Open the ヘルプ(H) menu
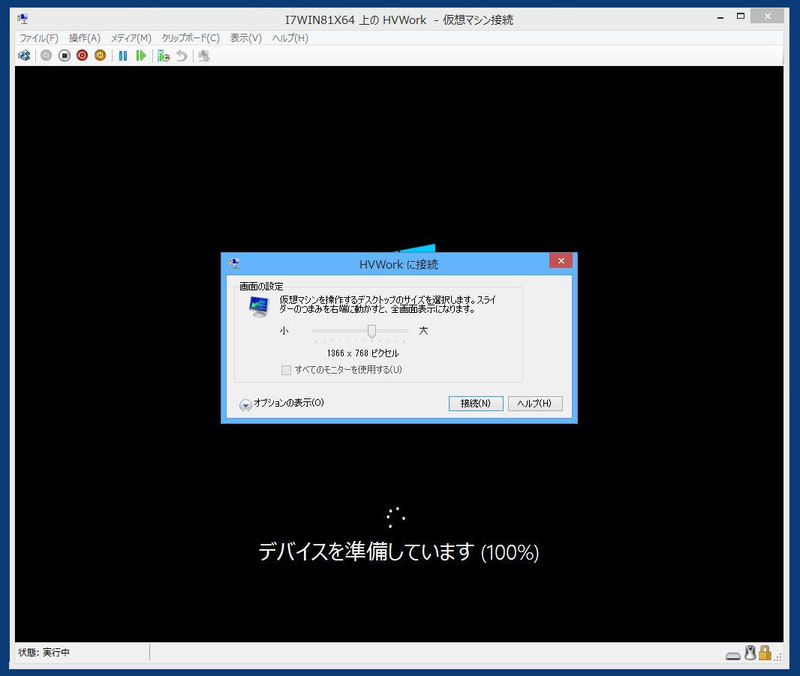800x676 pixels. pyautogui.click(x=290, y=38)
